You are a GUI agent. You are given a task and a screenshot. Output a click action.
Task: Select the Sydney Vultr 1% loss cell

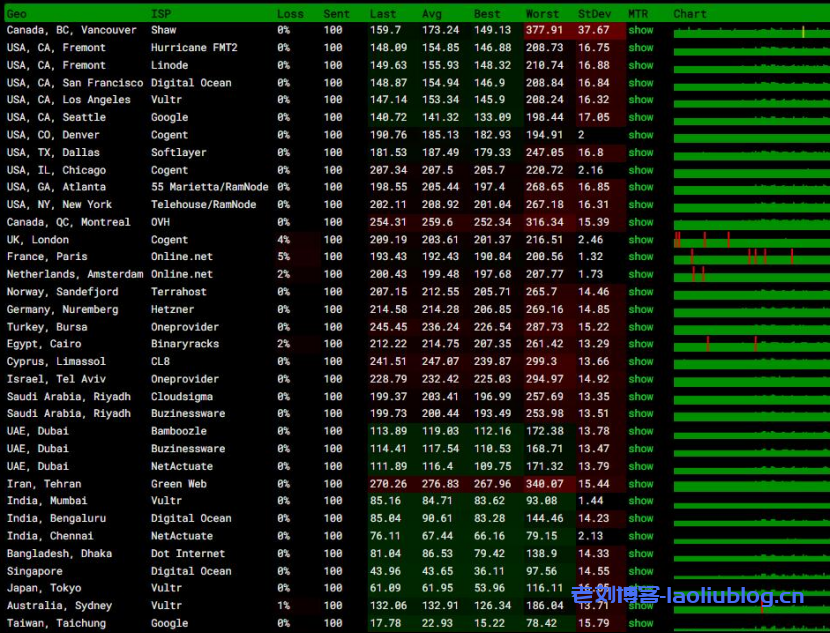point(284,606)
